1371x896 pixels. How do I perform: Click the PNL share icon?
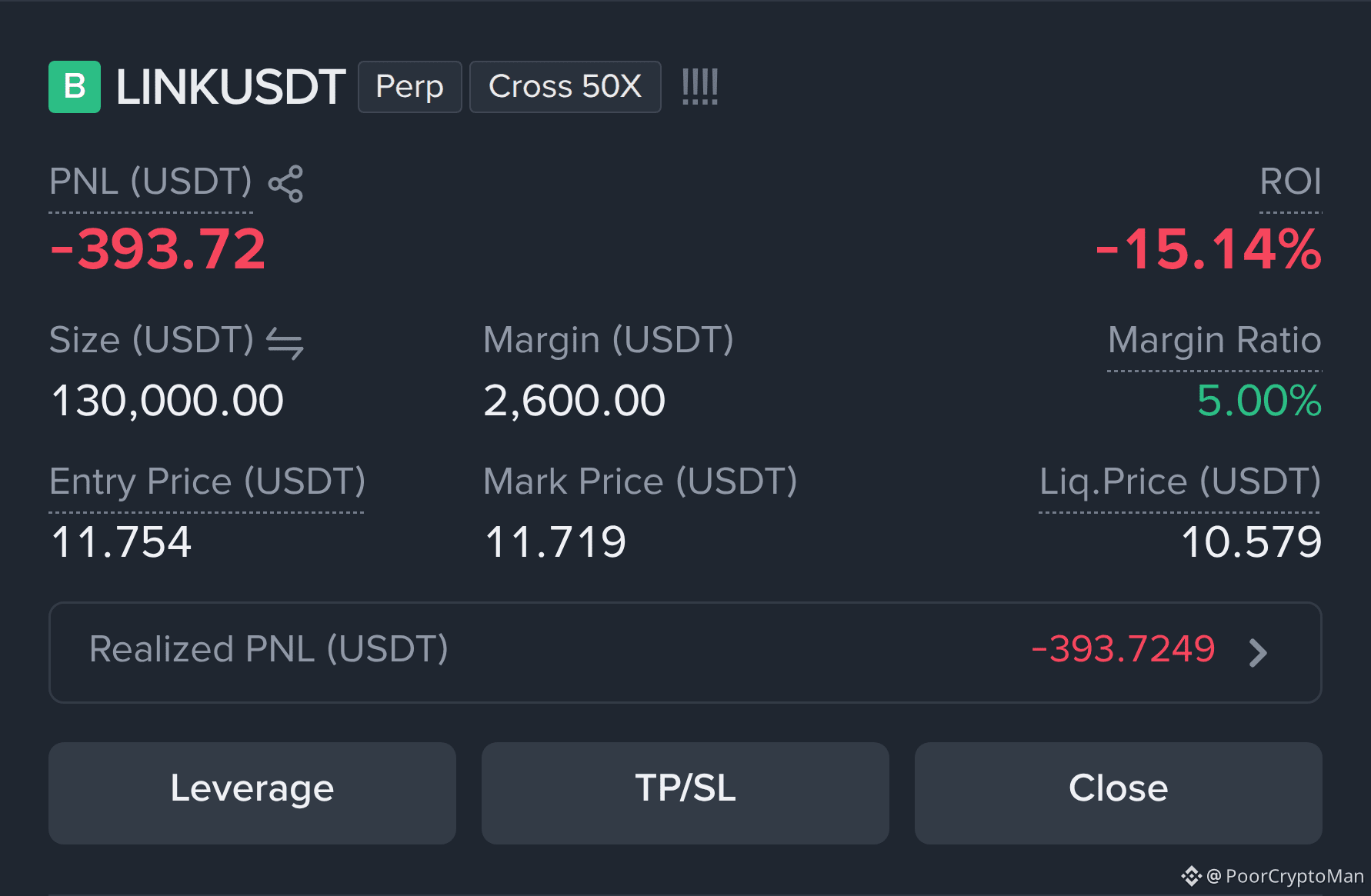[285, 184]
